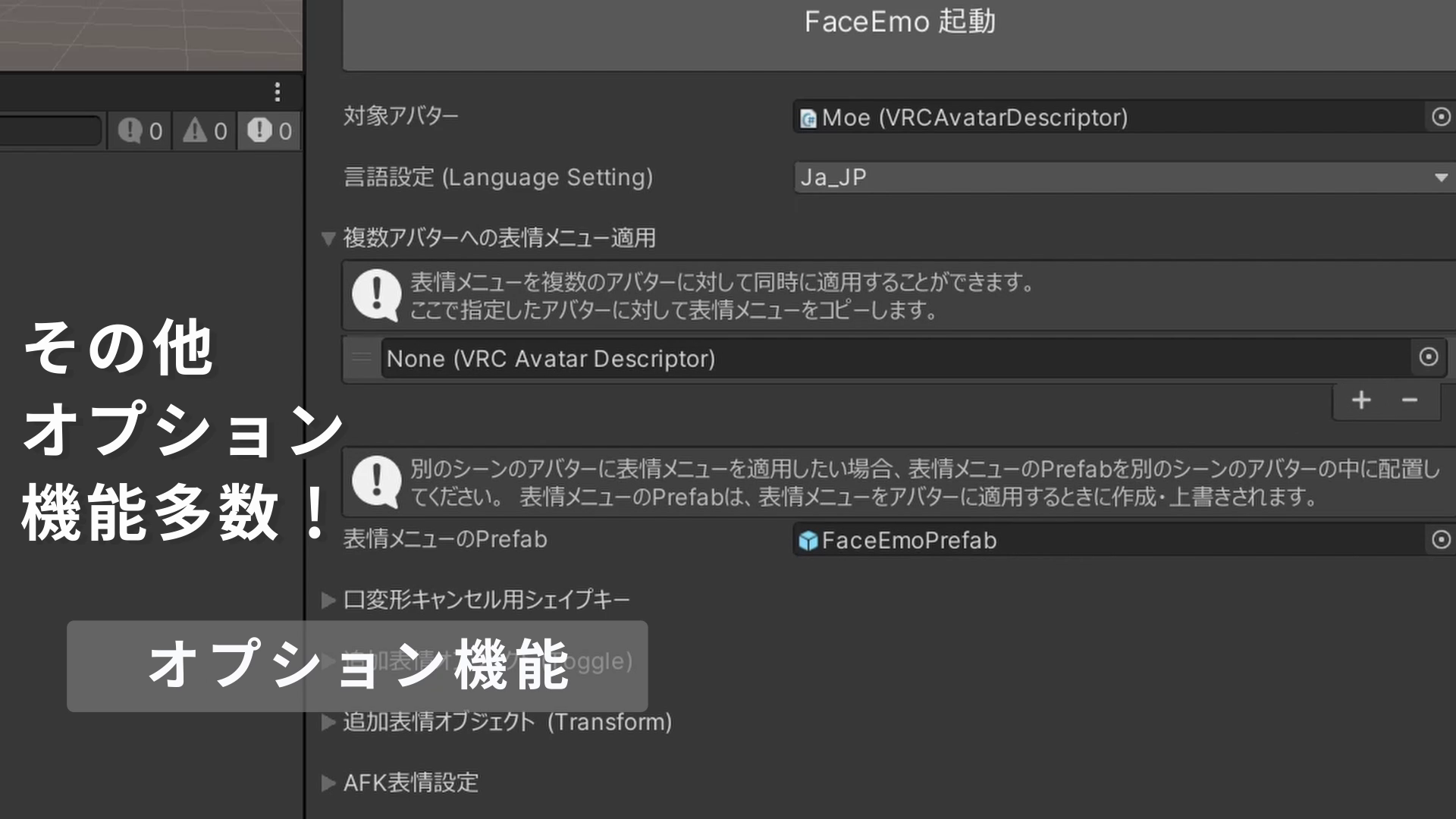Toggle the console warning message filter
Viewport: 1456px width, 819px height.
coord(203,130)
